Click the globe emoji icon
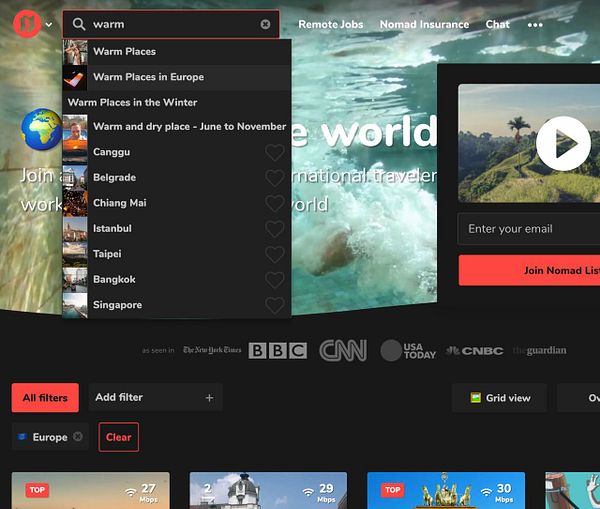This screenshot has height=509, width=600. point(41,129)
